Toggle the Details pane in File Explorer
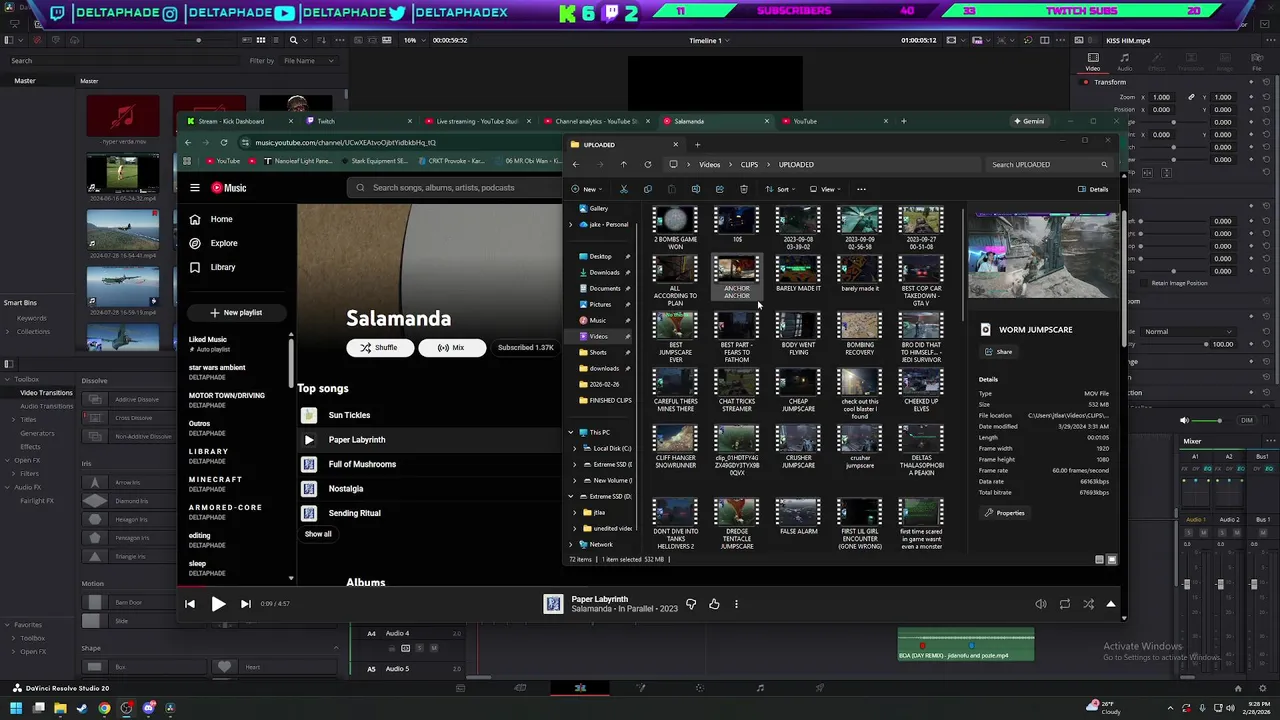The width and height of the screenshot is (1280, 720). (1093, 189)
